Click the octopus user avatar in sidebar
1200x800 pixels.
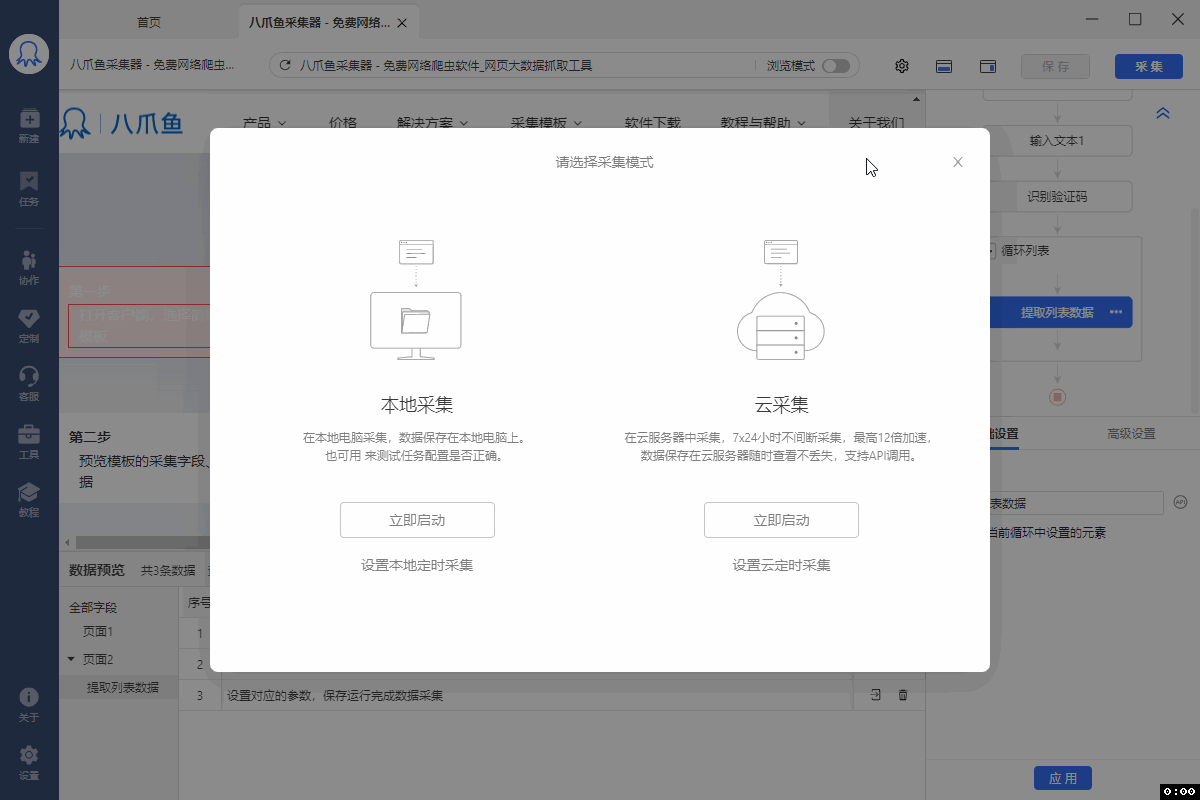(29, 53)
